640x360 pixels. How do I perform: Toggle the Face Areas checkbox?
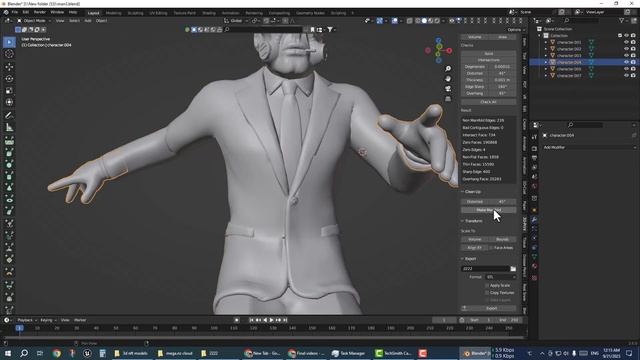click(x=491, y=248)
